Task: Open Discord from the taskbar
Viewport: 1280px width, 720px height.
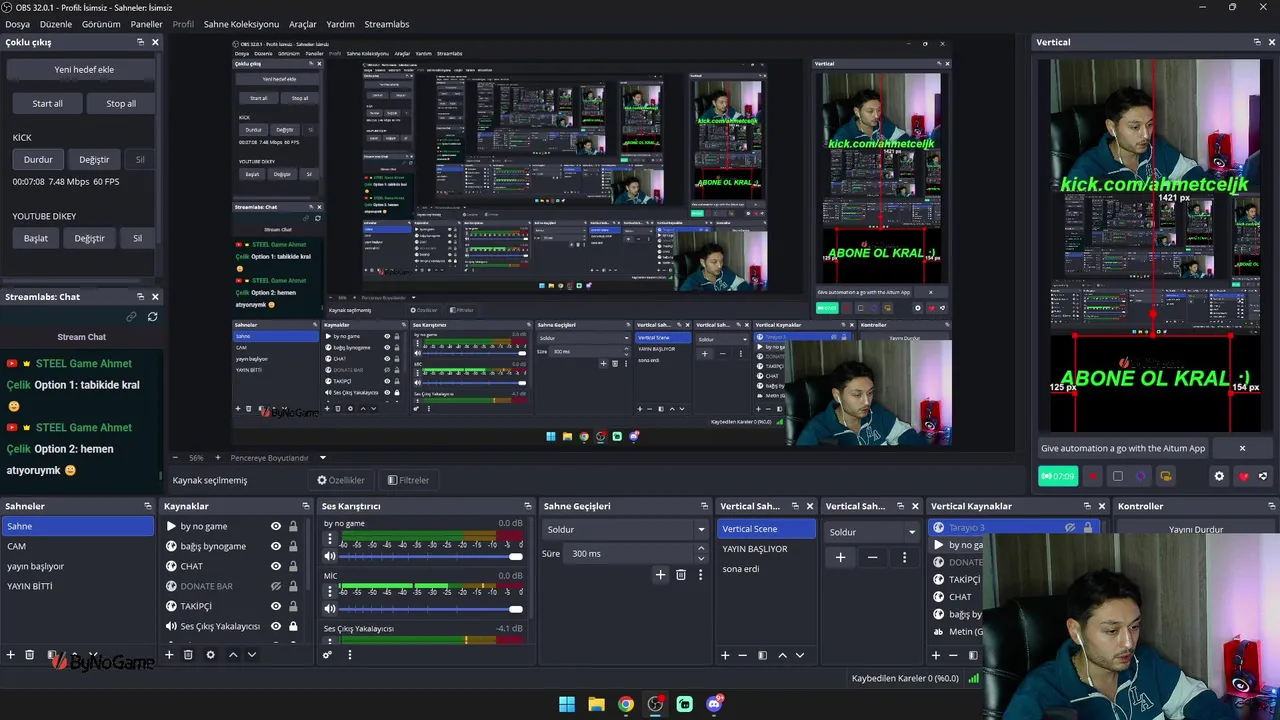Action: point(714,704)
